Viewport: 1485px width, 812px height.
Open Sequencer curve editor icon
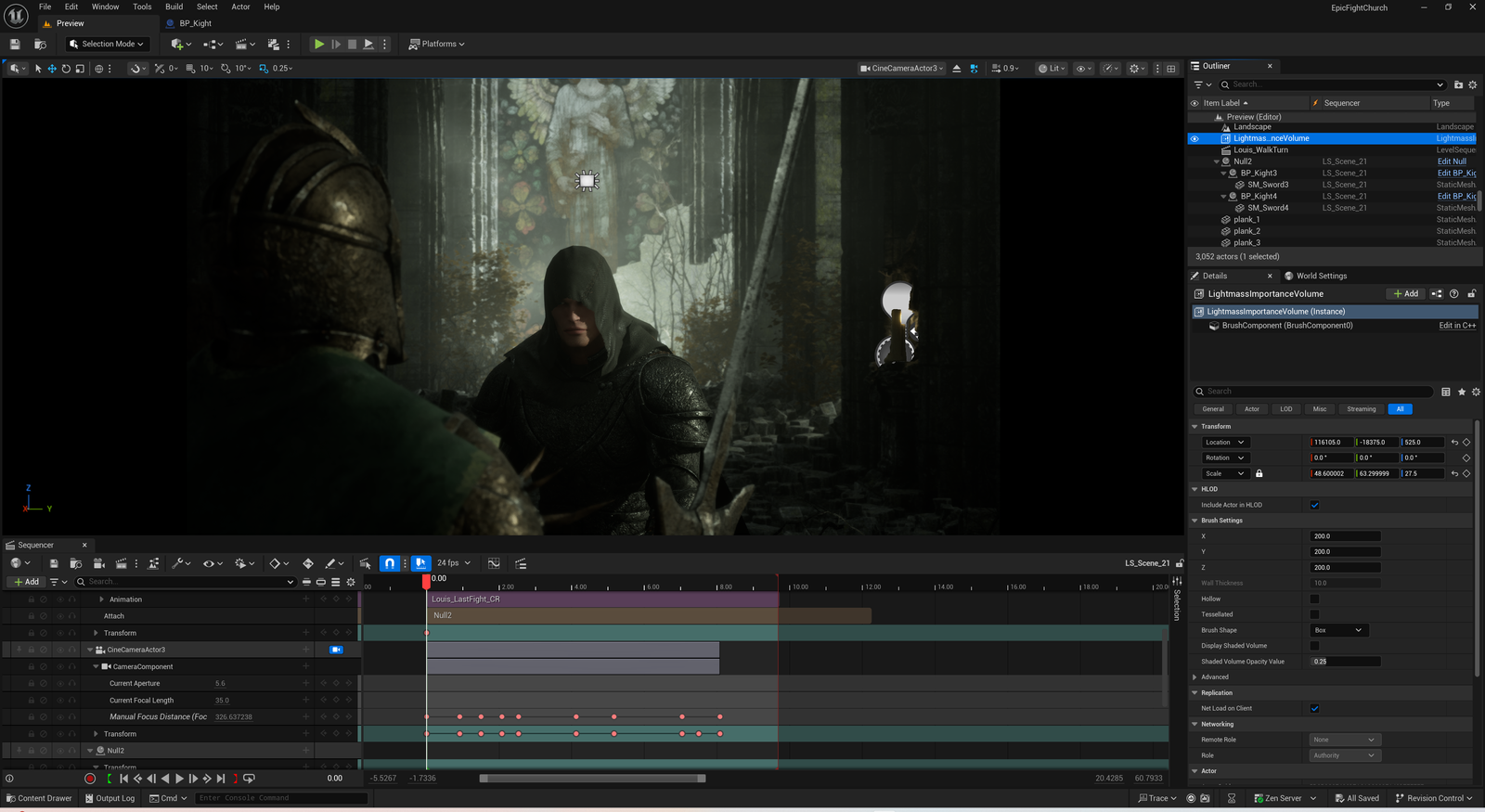[x=494, y=563]
